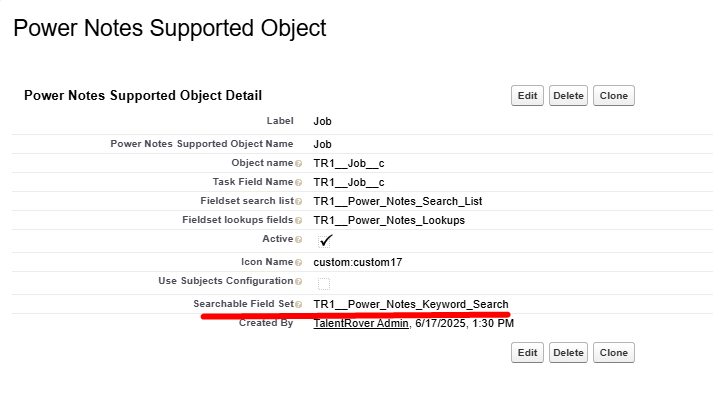
Task: Open the TalentRover Admin user link
Action: coord(361,323)
